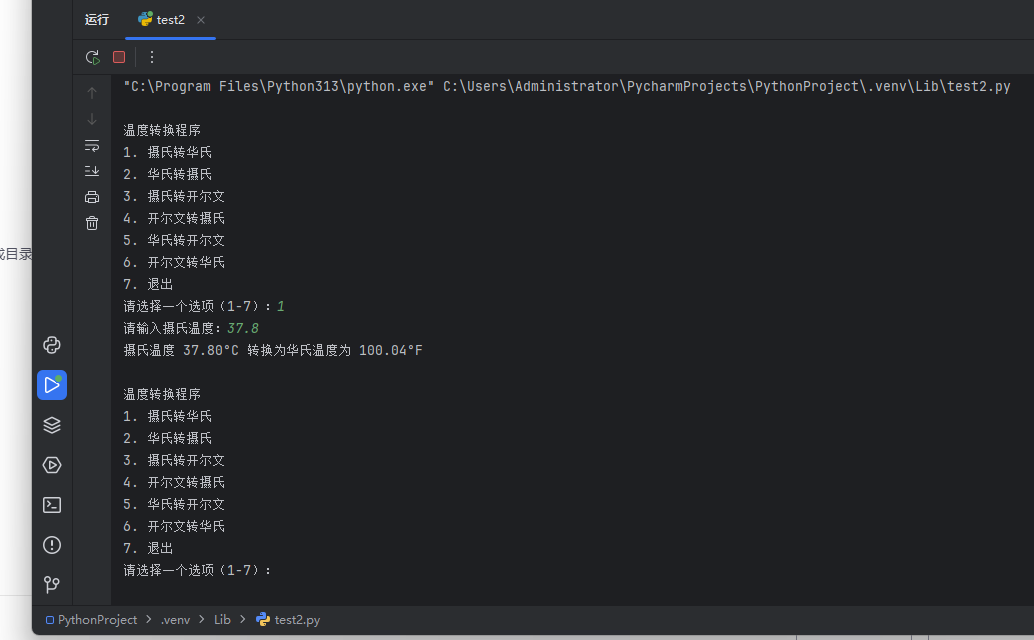Select .venv in the breadcrumb bar

coord(175,620)
